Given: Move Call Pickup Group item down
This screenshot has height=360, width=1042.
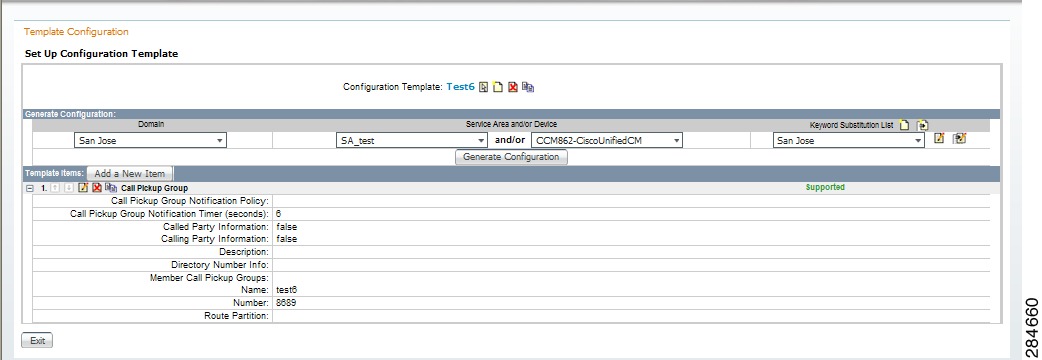Looking at the screenshot, I should pos(68,188).
